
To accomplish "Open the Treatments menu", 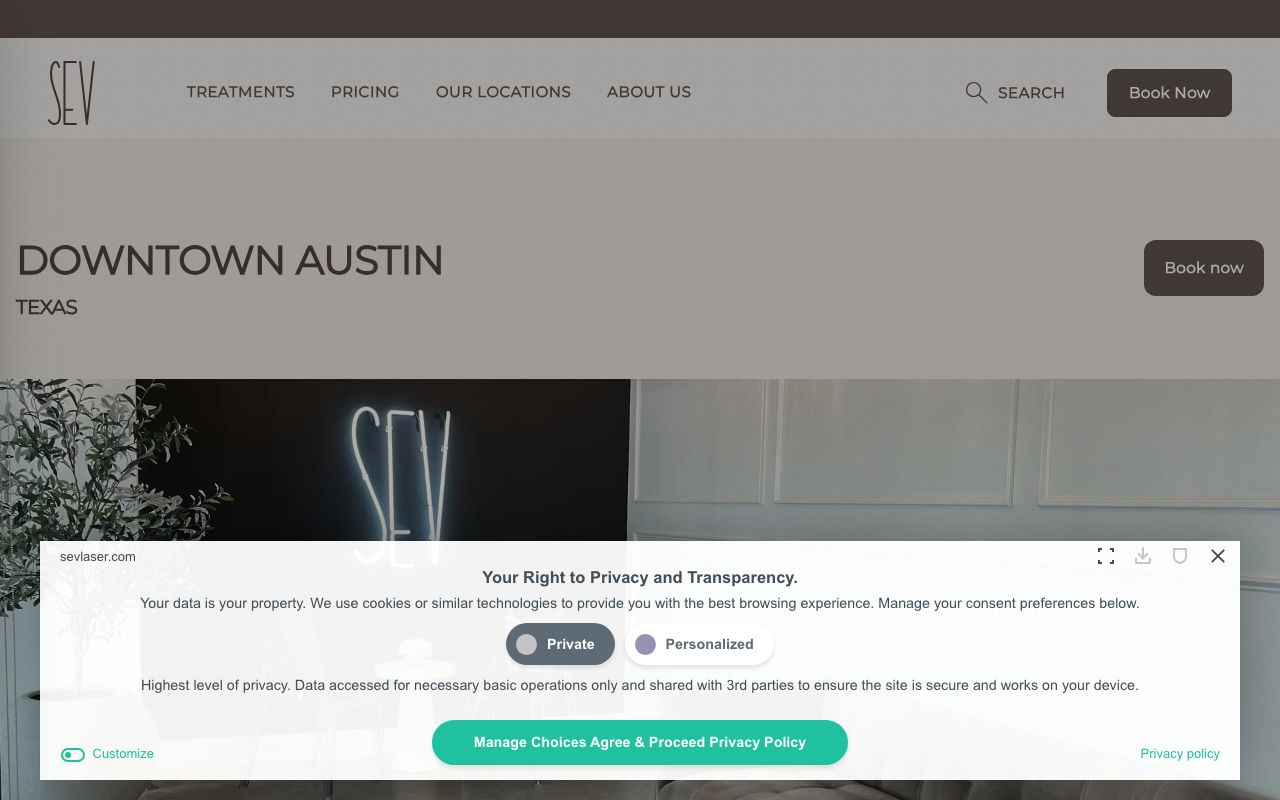I will (x=240, y=92).
